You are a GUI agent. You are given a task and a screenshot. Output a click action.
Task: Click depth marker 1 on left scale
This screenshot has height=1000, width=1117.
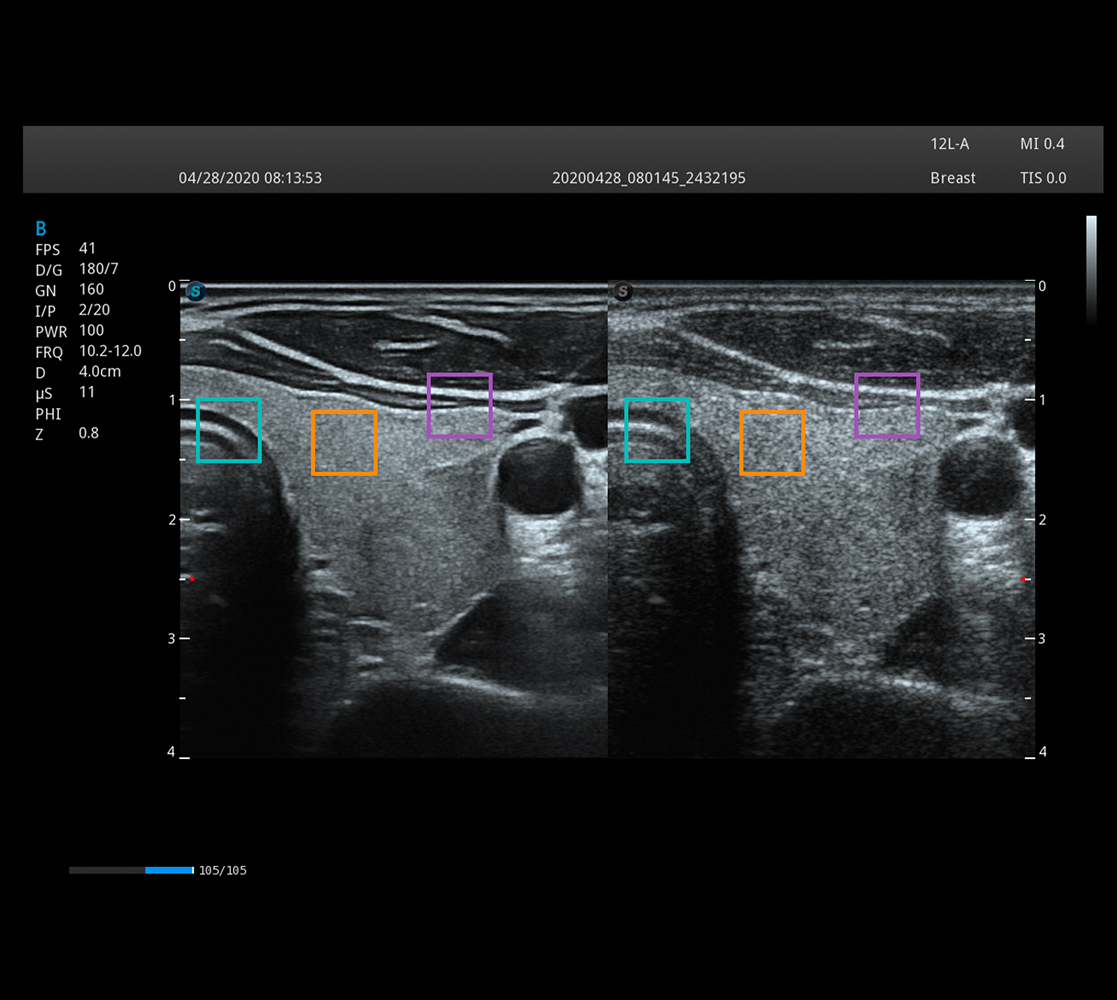coord(172,400)
